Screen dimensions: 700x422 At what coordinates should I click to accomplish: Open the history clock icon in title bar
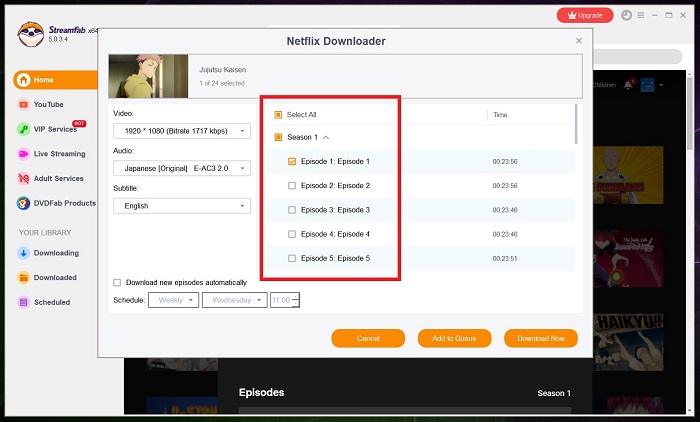coord(626,15)
